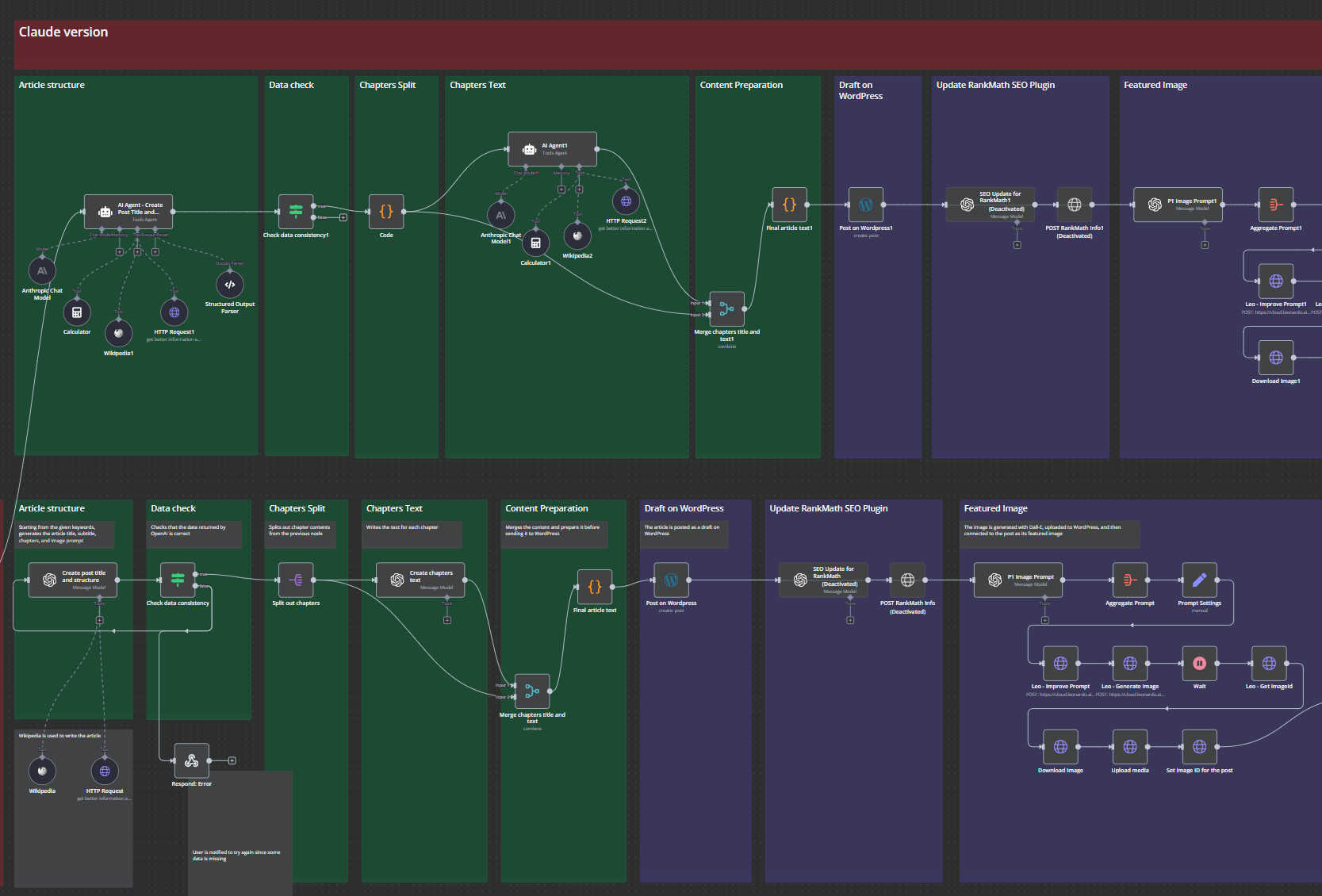Viewport: 1322px width, 896px height.
Task: Click the POST RankMath Info node
Action: [x=908, y=580]
